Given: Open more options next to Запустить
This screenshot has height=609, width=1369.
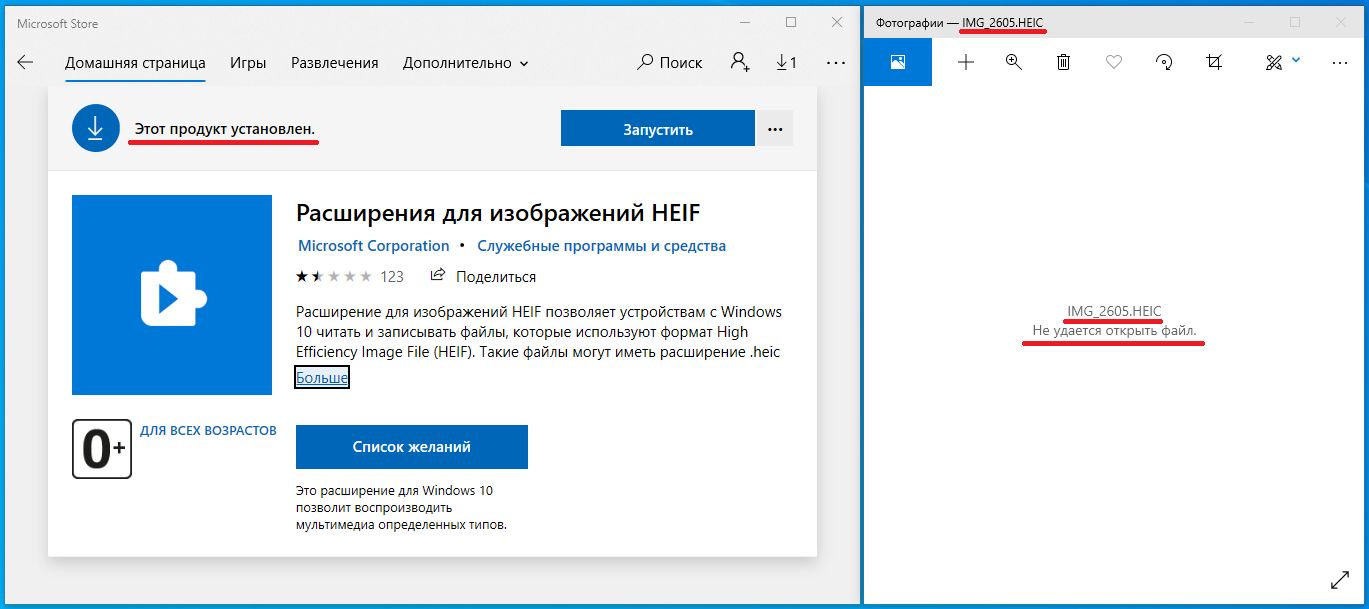Looking at the screenshot, I should pos(774,129).
